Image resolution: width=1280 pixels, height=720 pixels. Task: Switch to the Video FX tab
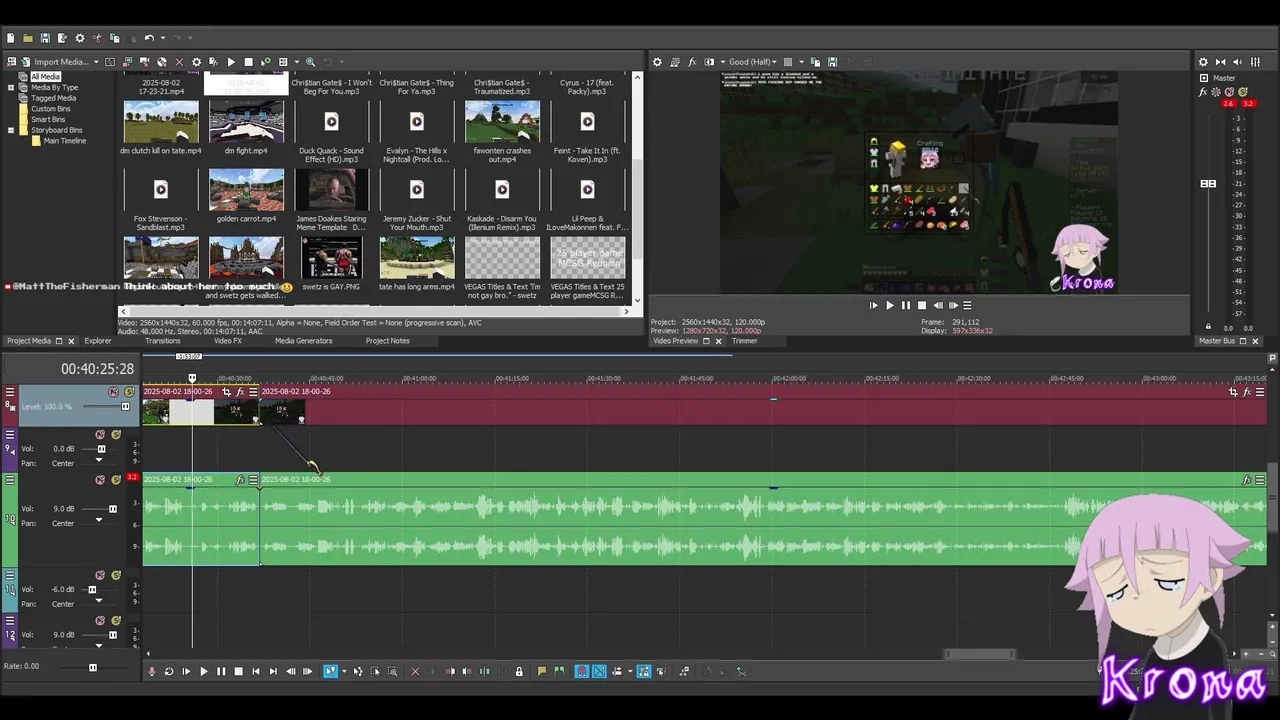(228, 341)
